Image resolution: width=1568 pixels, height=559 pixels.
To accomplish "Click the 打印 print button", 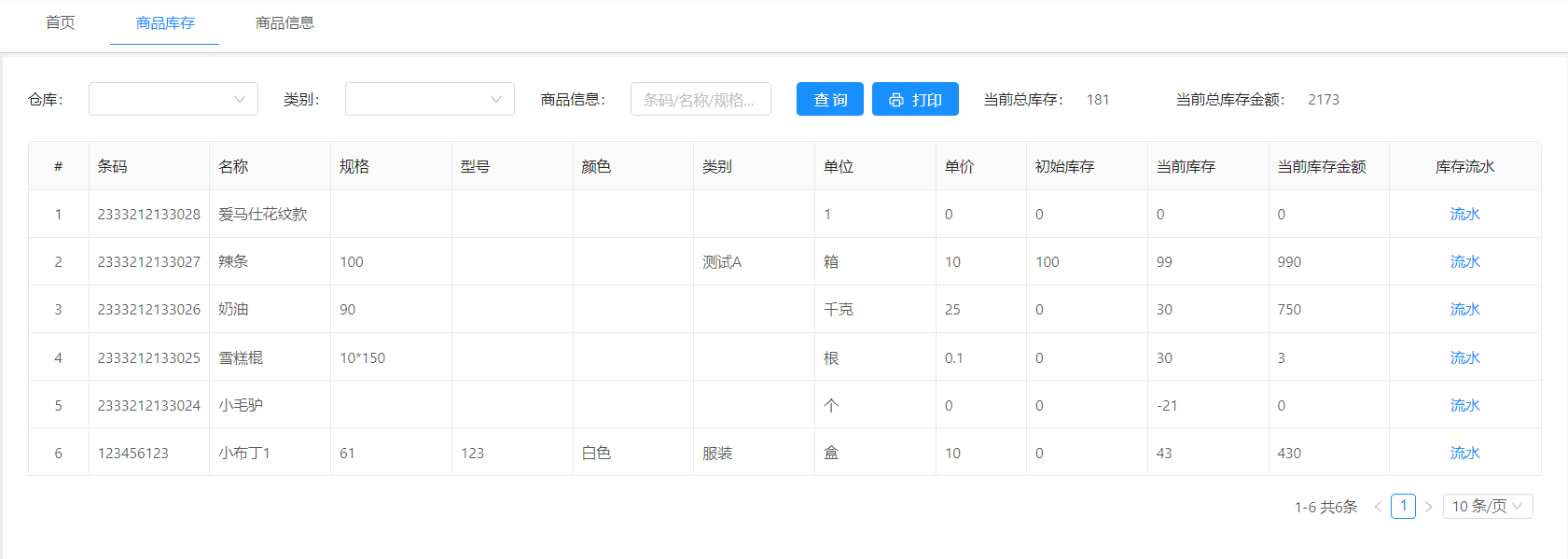I will pos(915,99).
